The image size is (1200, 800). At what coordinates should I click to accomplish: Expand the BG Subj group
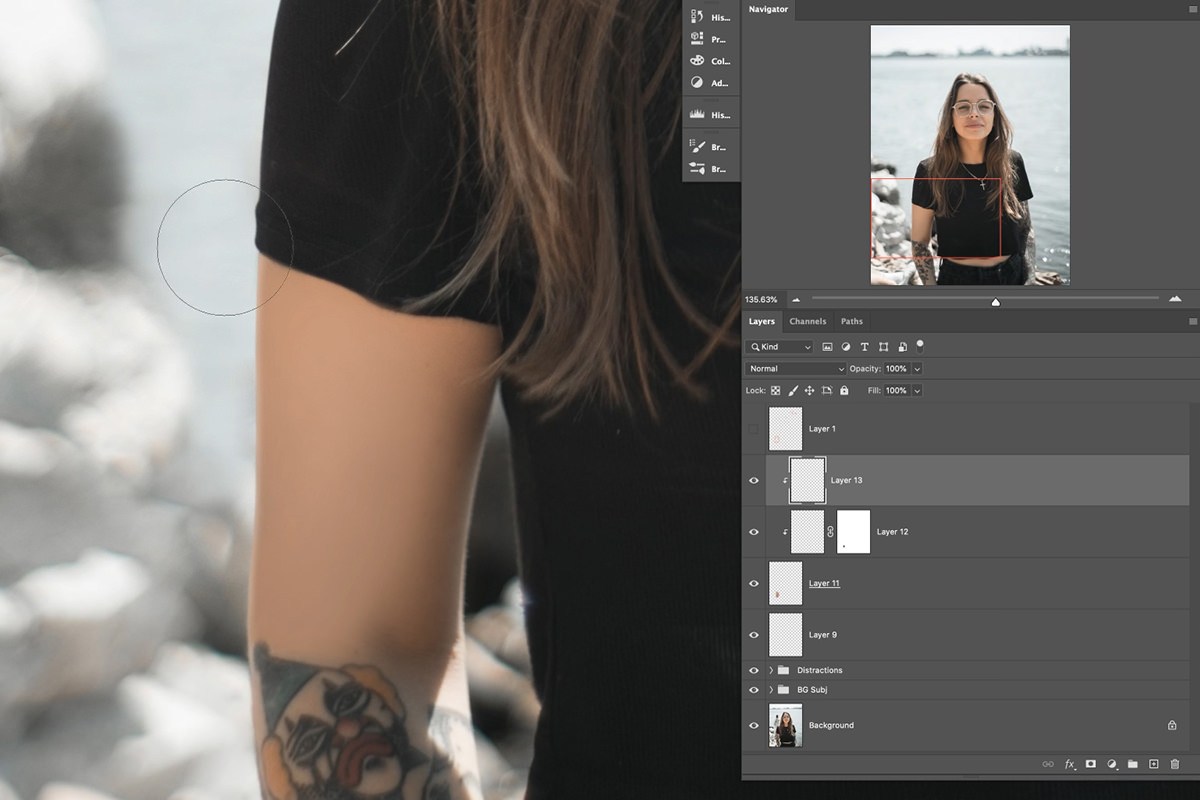[771, 690]
